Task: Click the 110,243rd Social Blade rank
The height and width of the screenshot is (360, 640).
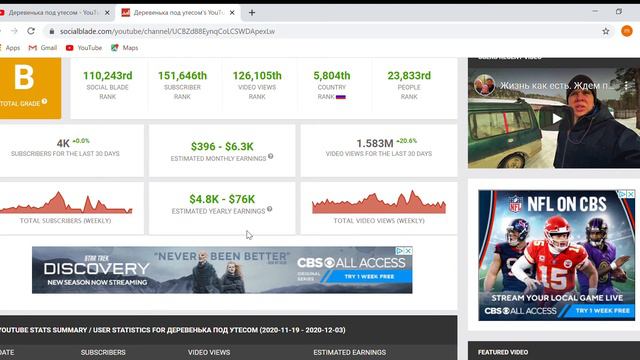Action: (108, 76)
